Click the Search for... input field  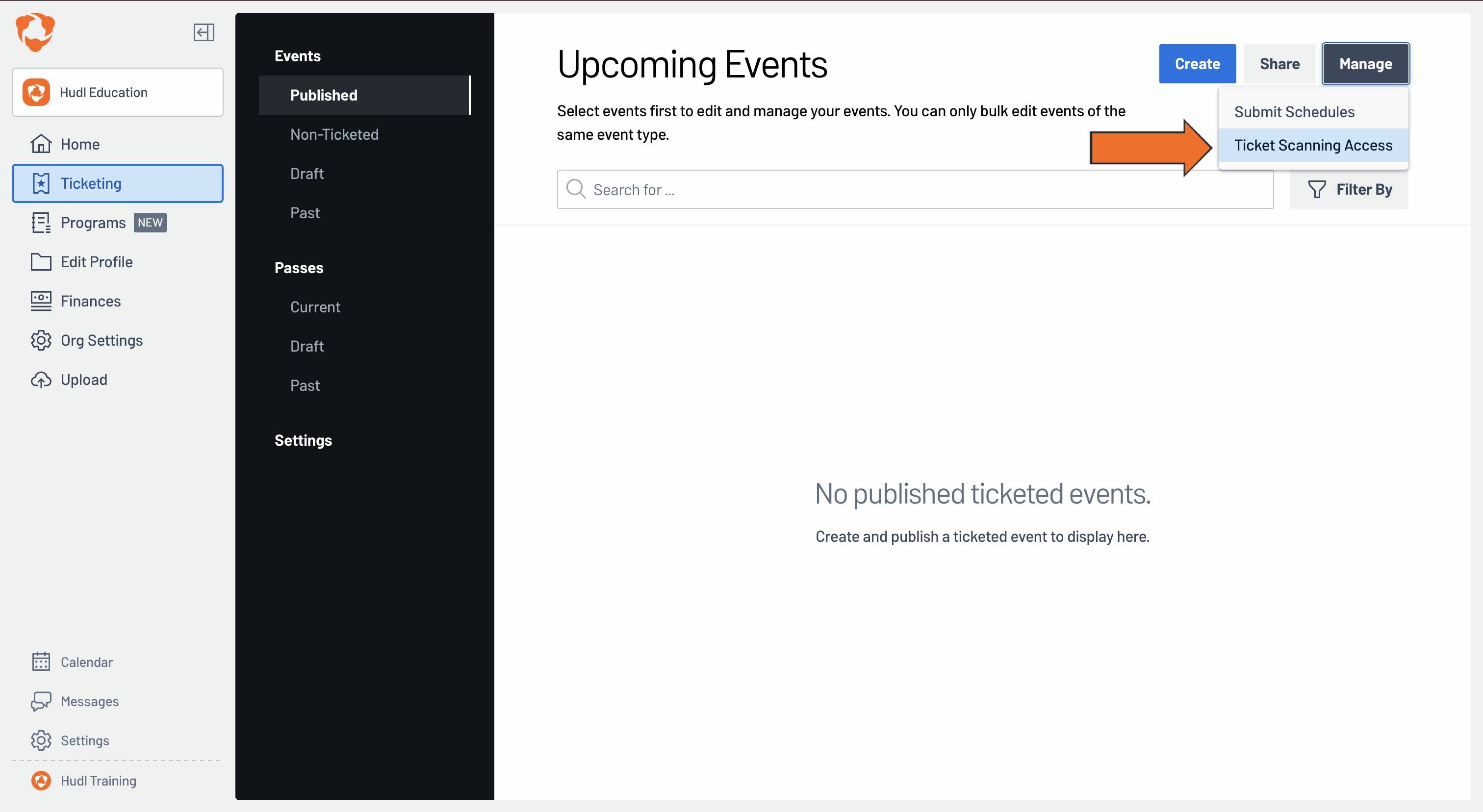(x=915, y=189)
